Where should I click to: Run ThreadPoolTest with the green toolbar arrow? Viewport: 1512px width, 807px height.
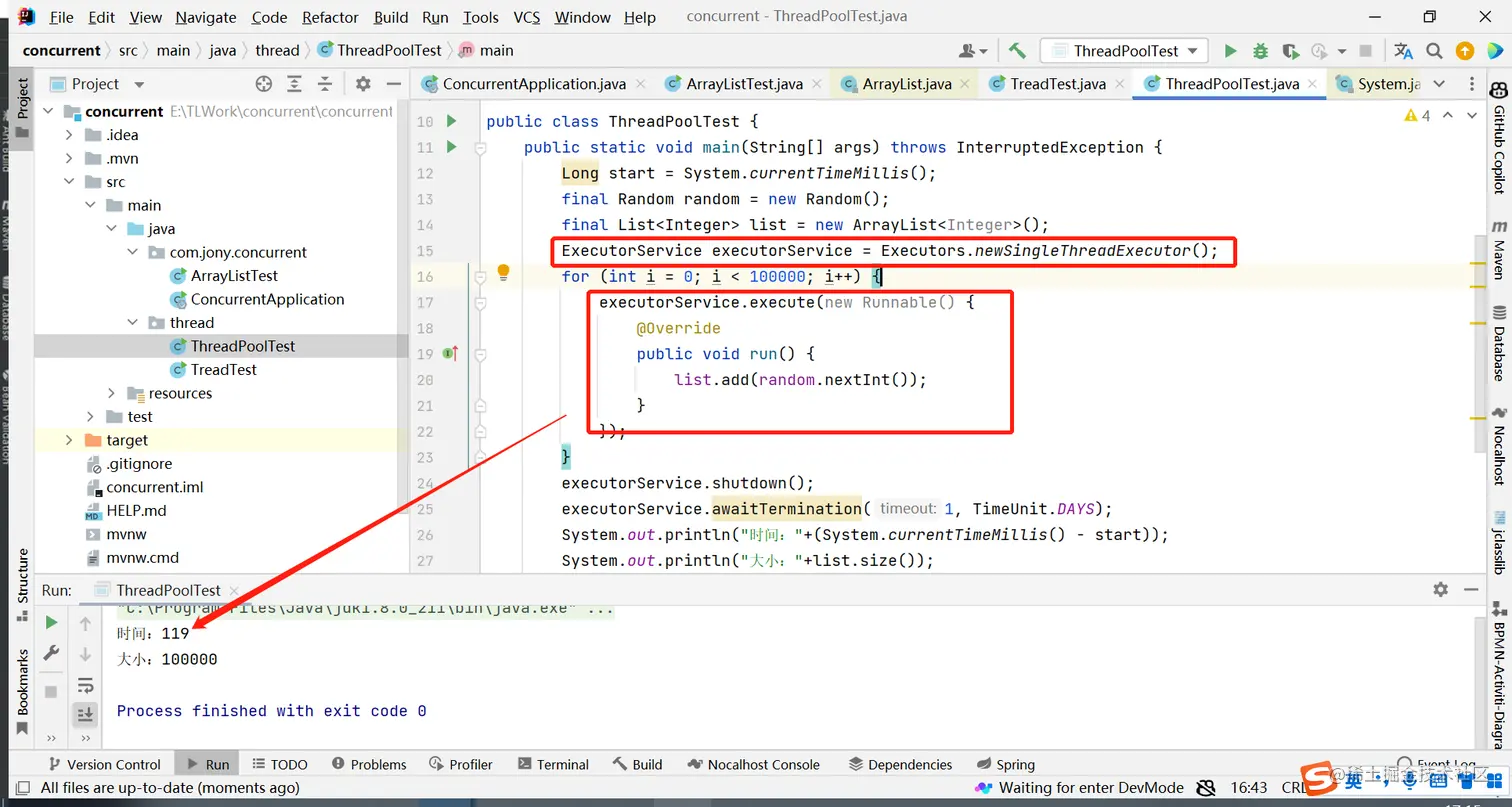1231,51
